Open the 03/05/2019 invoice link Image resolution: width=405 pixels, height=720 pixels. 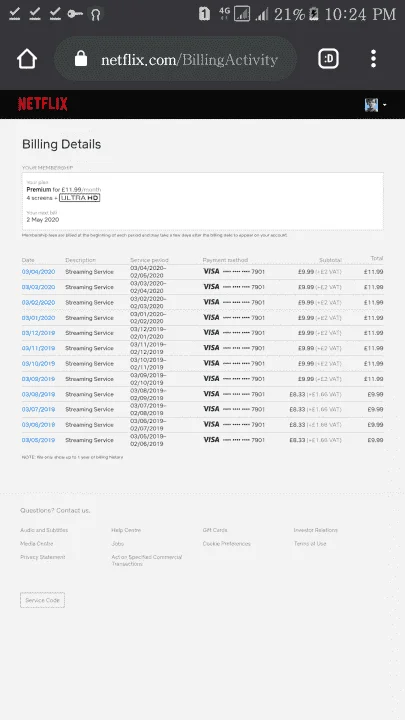click(38, 440)
